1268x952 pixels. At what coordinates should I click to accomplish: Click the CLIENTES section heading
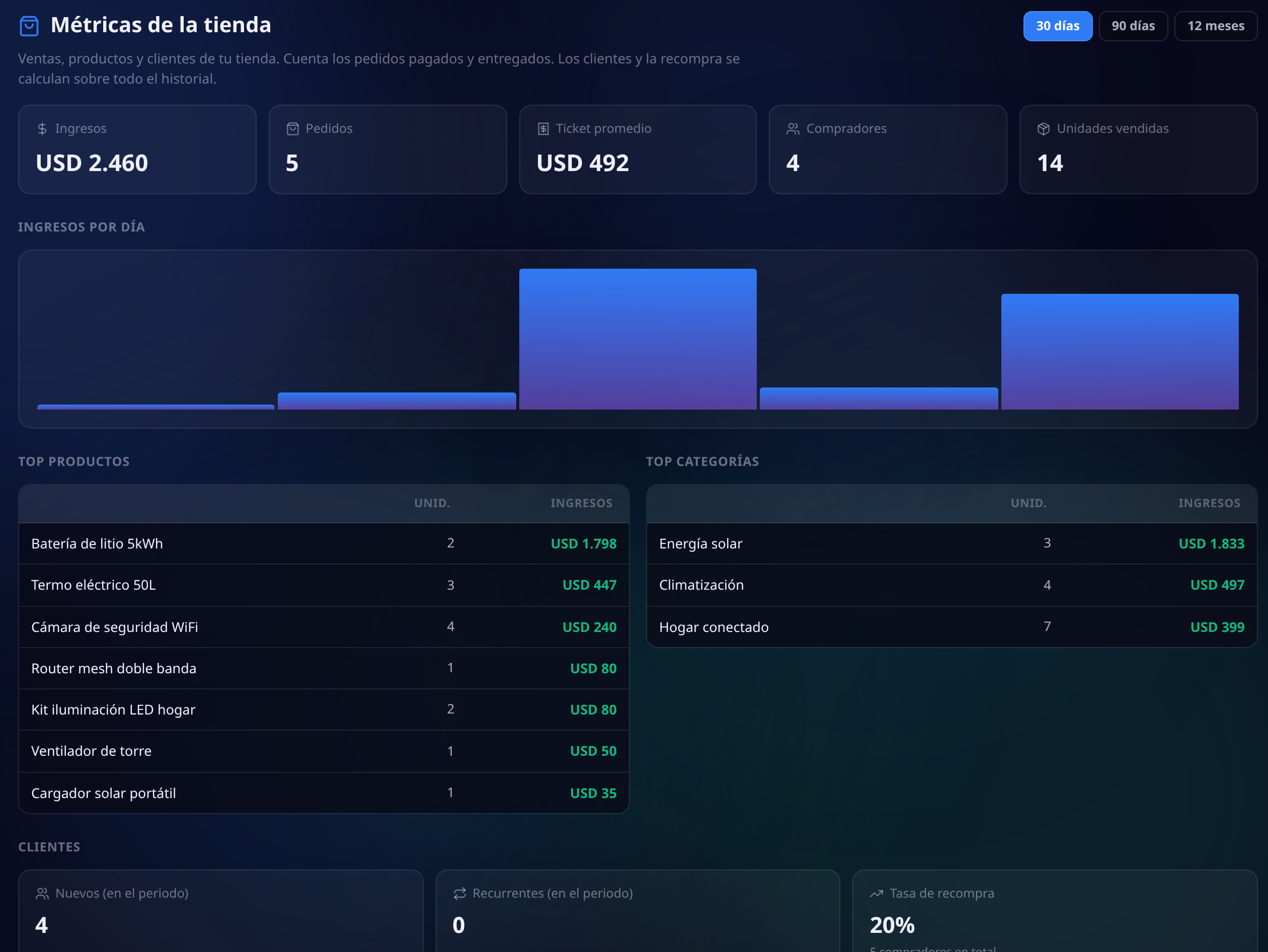coord(49,847)
